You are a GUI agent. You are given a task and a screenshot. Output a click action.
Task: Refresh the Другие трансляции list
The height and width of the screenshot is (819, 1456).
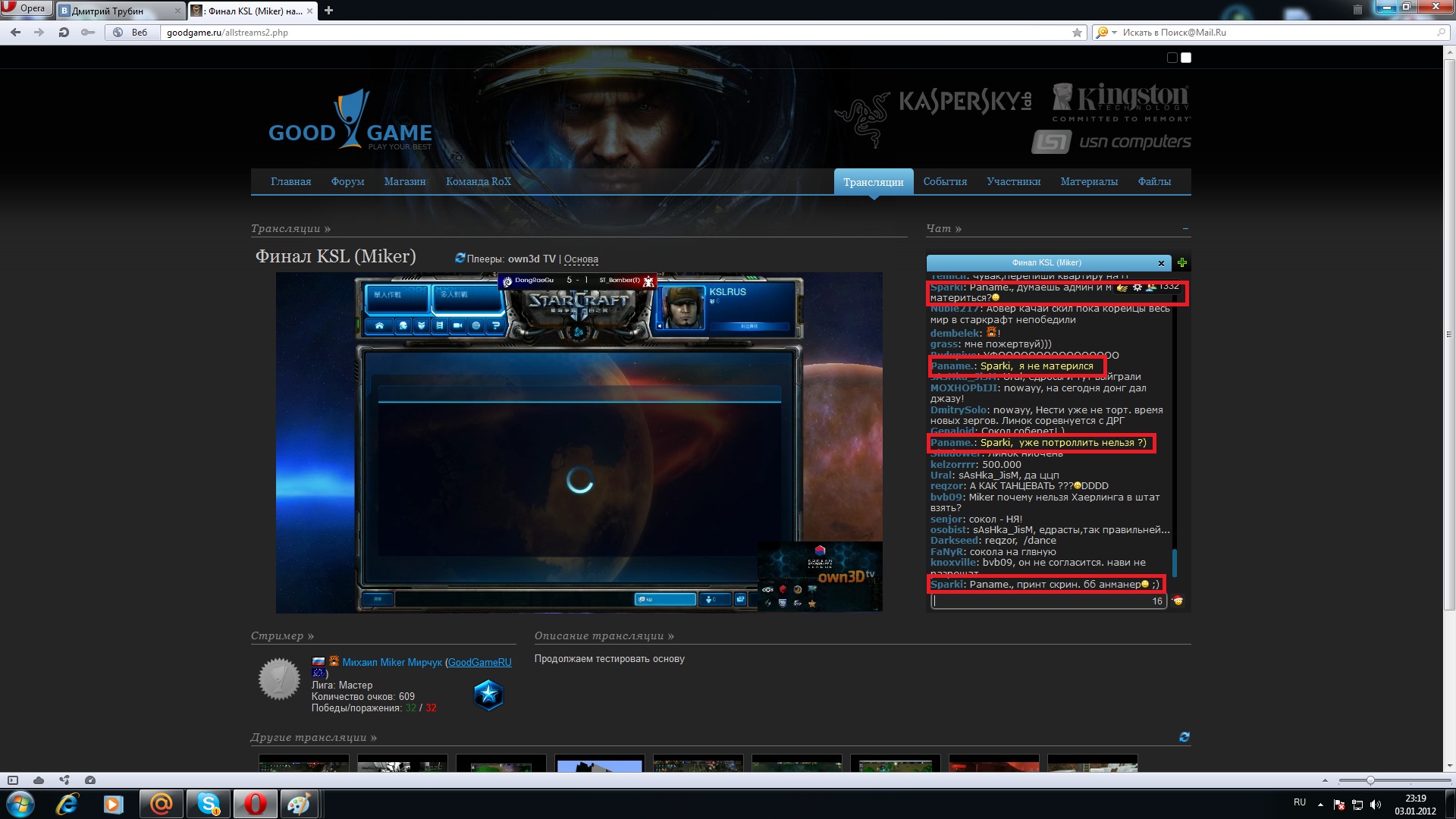pyautogui.click(x=1185, y=737)
